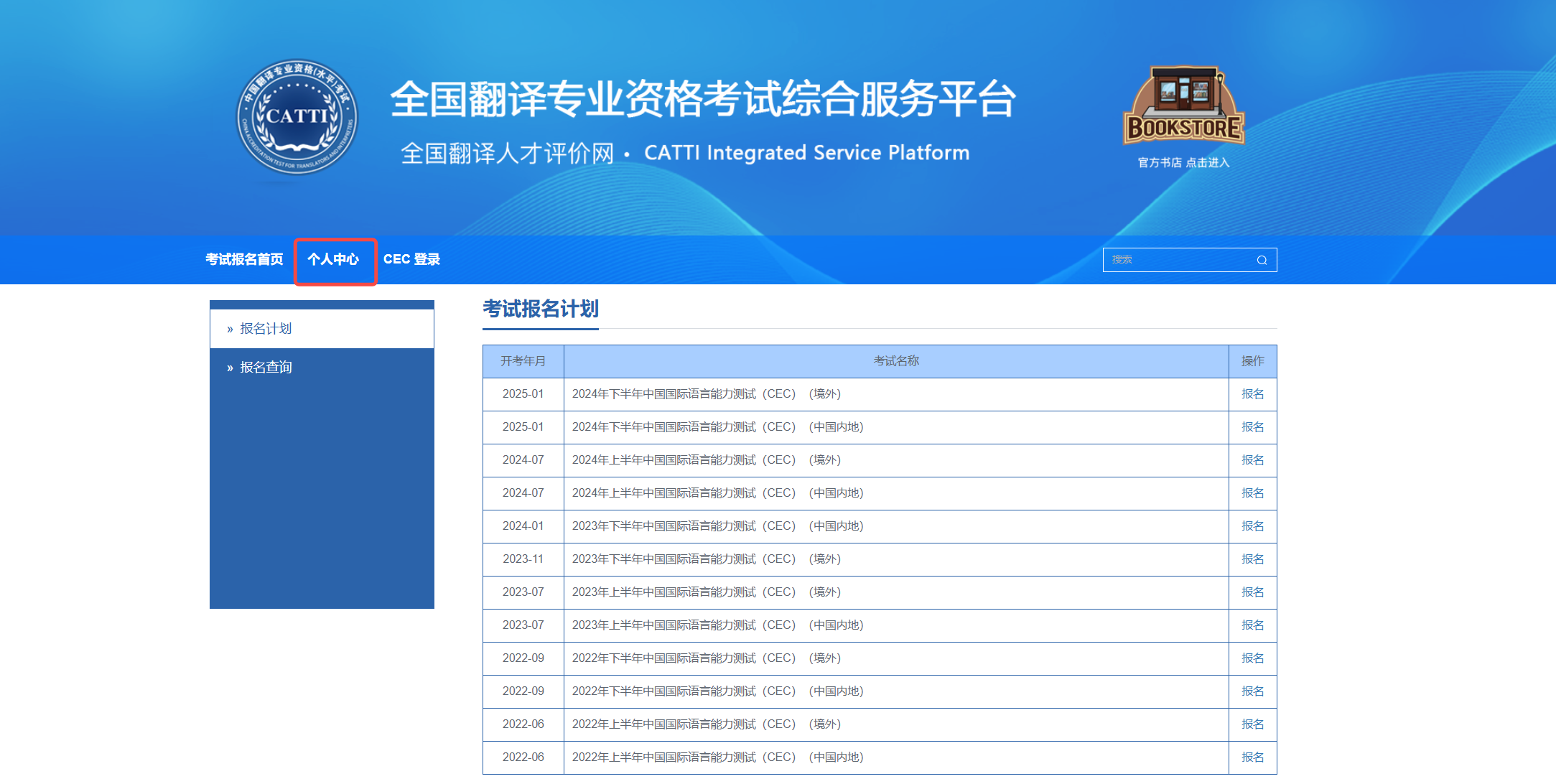Click 报名 for 2025-01 CEC 境外 exam
Screen dimensions: 1556x784
(1253, 394)
